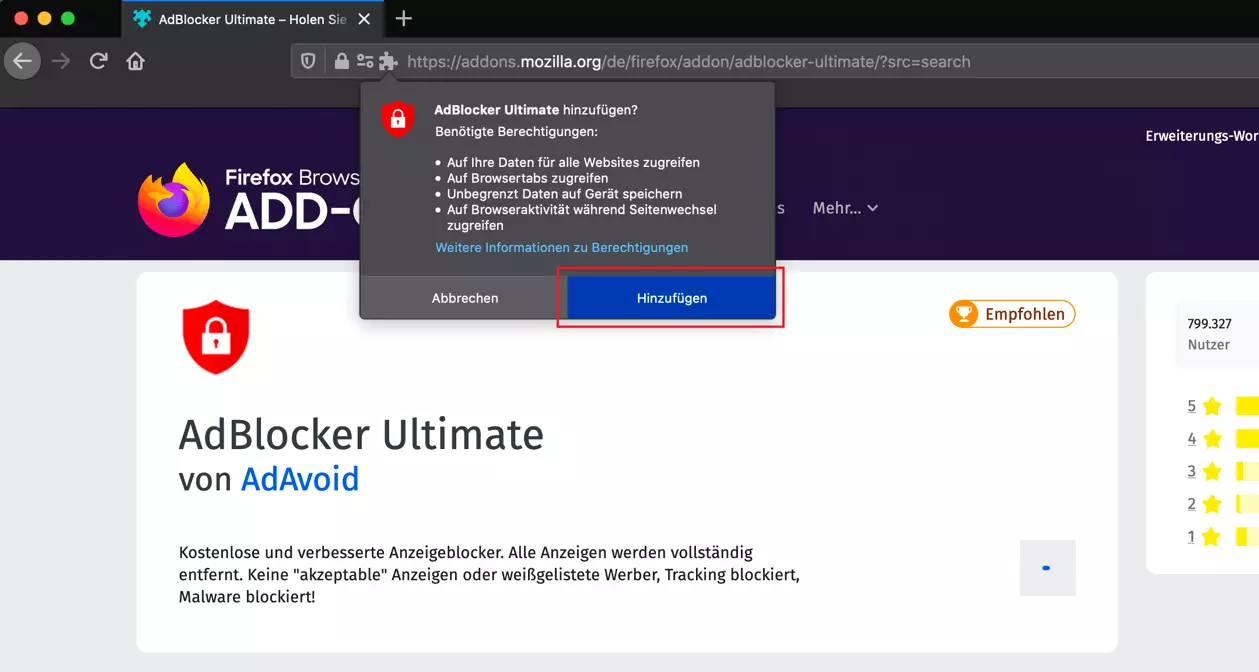Click the macOS green fullscreen button
This screenshot has width=1259, height=672.
click(x=68, y=19)
